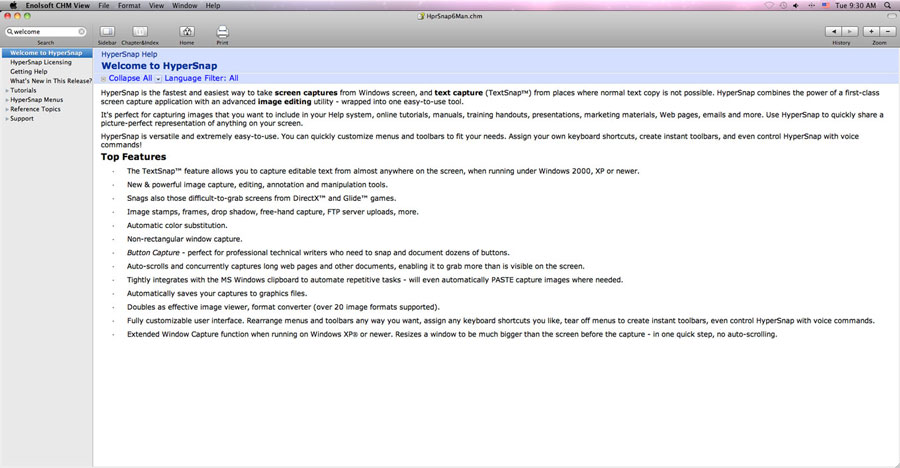This screenshot has height=468, width=900.
Task: Click in the search field containing welcome
Action: point(45,32)
